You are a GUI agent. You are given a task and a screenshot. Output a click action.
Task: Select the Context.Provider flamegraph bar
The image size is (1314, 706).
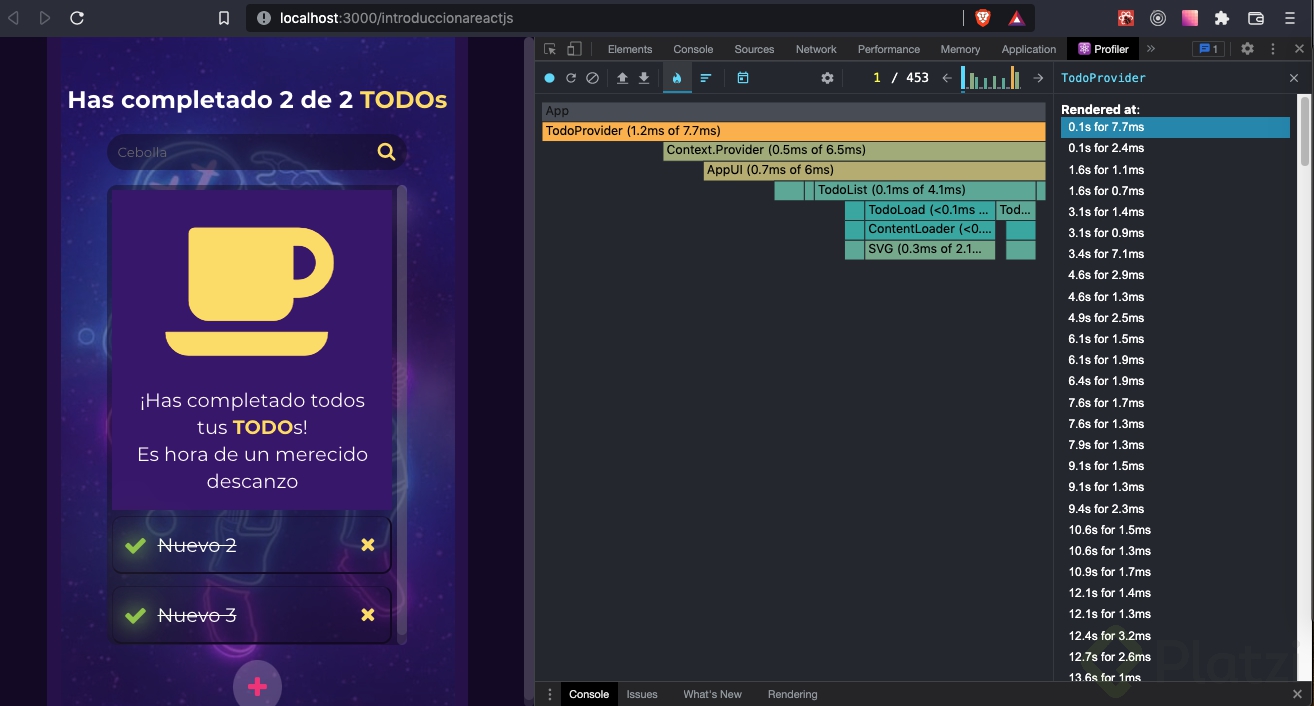click(854, 150)
